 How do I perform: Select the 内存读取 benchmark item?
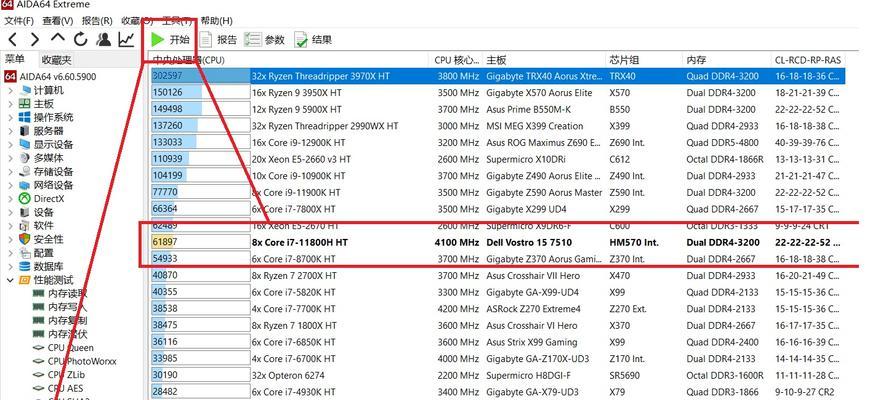click(60, 294)
